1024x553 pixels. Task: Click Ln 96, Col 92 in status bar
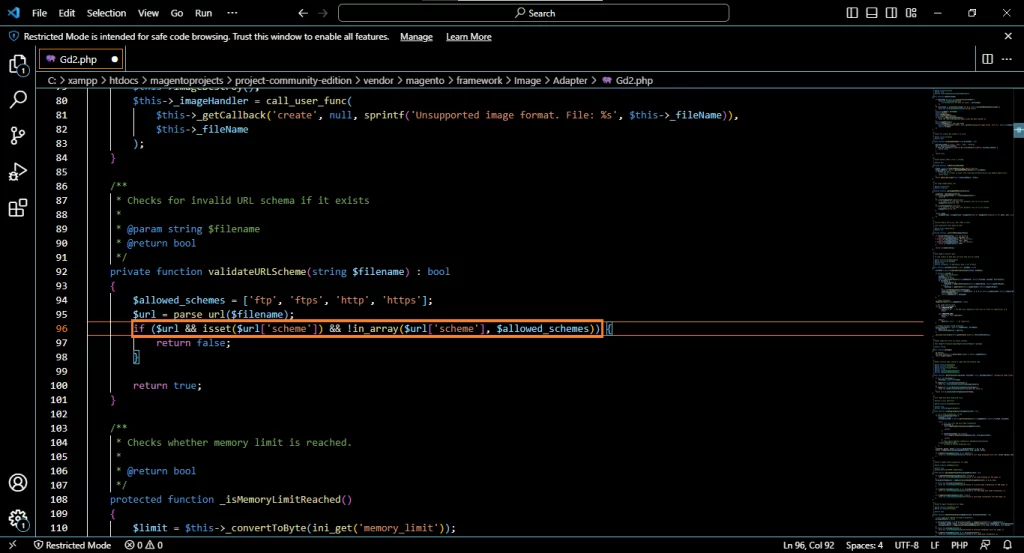pyautogui.click(x=808, y=545)
